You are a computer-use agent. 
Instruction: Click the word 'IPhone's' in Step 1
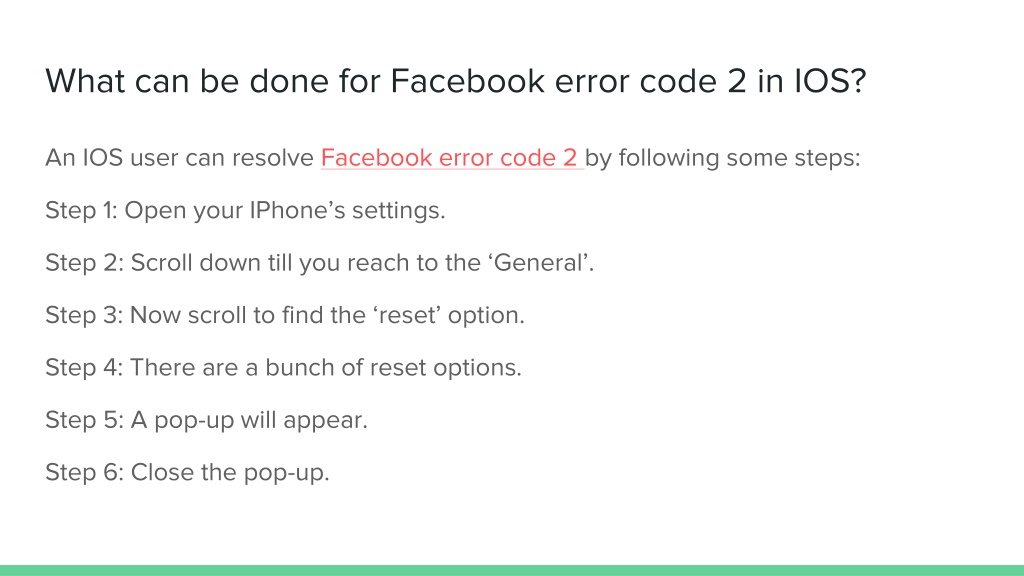(297, 210)
